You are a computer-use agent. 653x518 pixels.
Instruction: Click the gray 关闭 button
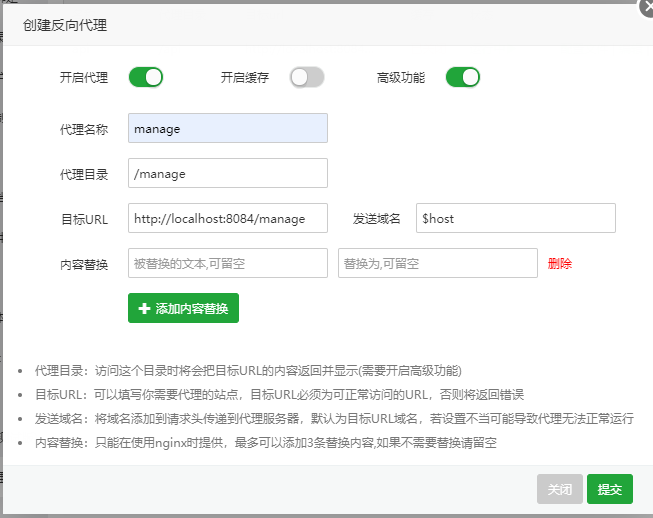click(x=559, y=489)
